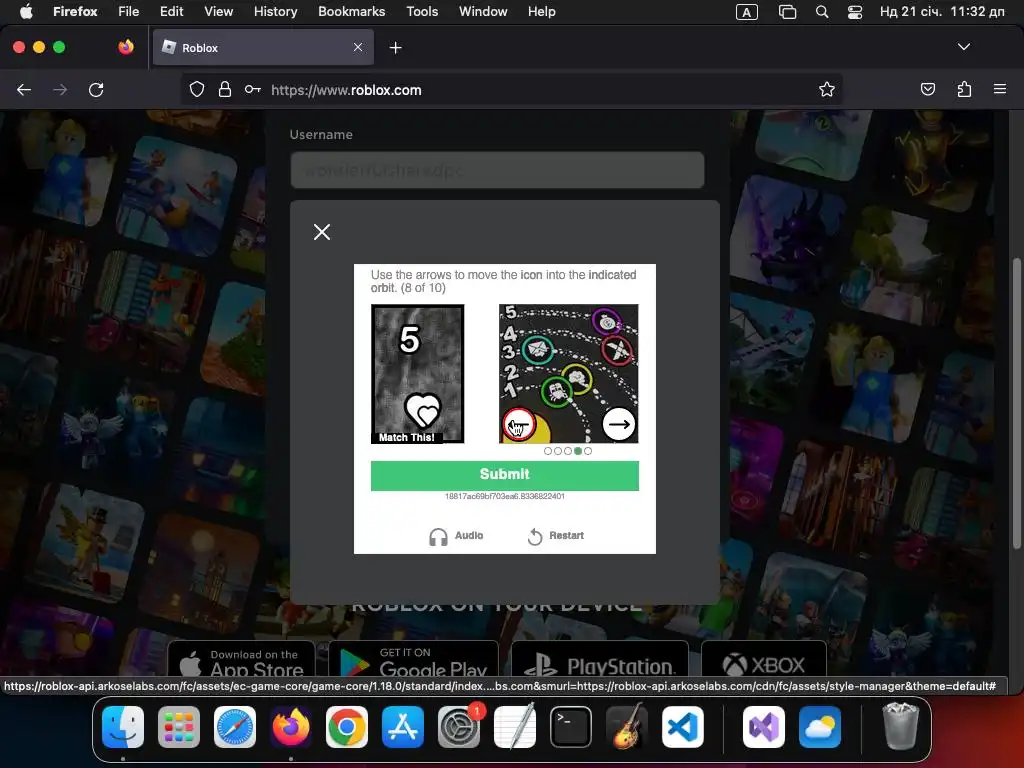This screenshot has width=1024, height=768.
Task: Switch keyboard input source indicator
Action: (x=746, y=12)
